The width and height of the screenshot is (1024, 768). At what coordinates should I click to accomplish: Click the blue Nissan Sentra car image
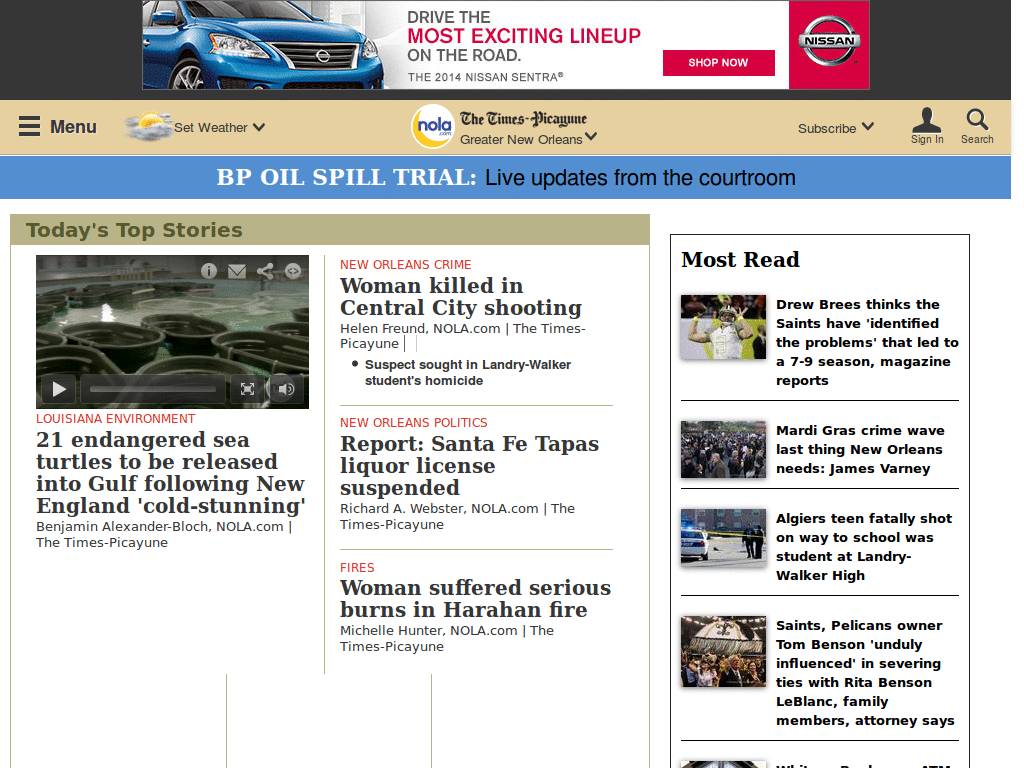[x=261, y=46]
